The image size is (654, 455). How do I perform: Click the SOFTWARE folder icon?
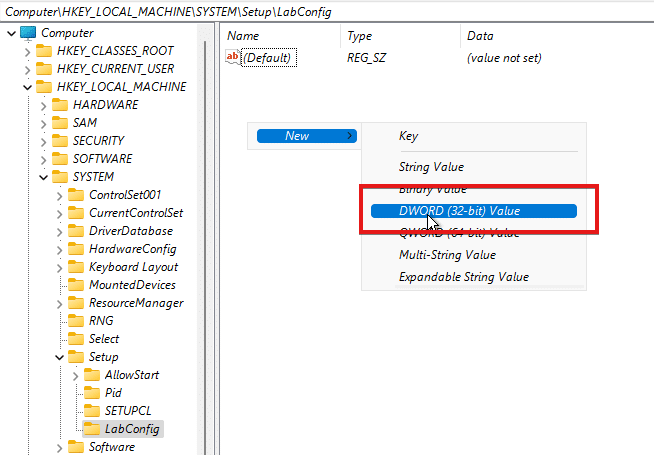pos(59,159)
